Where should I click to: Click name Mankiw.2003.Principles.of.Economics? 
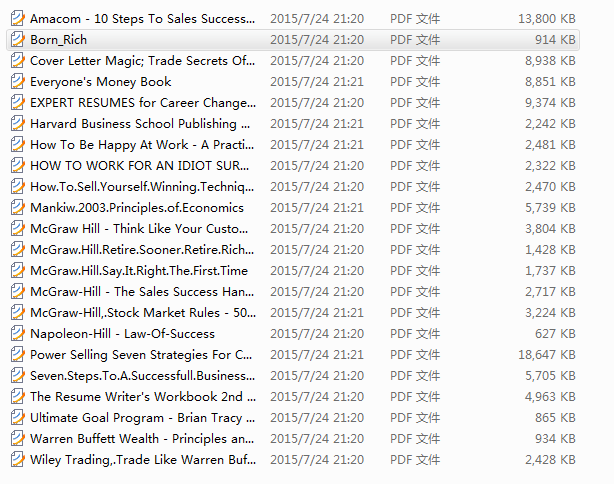[x=137, y=208]
